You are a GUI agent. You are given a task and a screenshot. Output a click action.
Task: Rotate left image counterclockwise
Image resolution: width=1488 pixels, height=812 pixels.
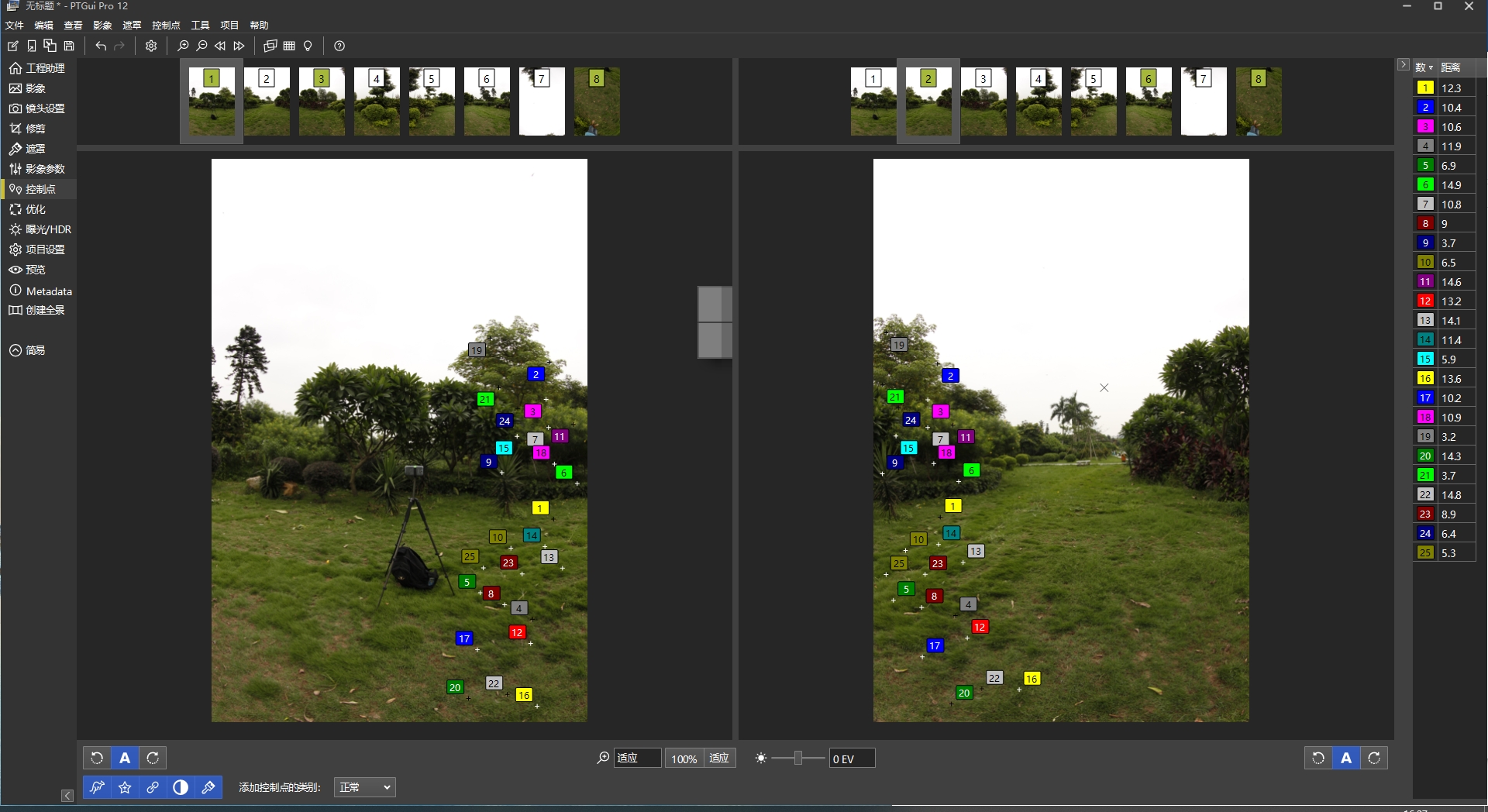[x=97, y=758]
